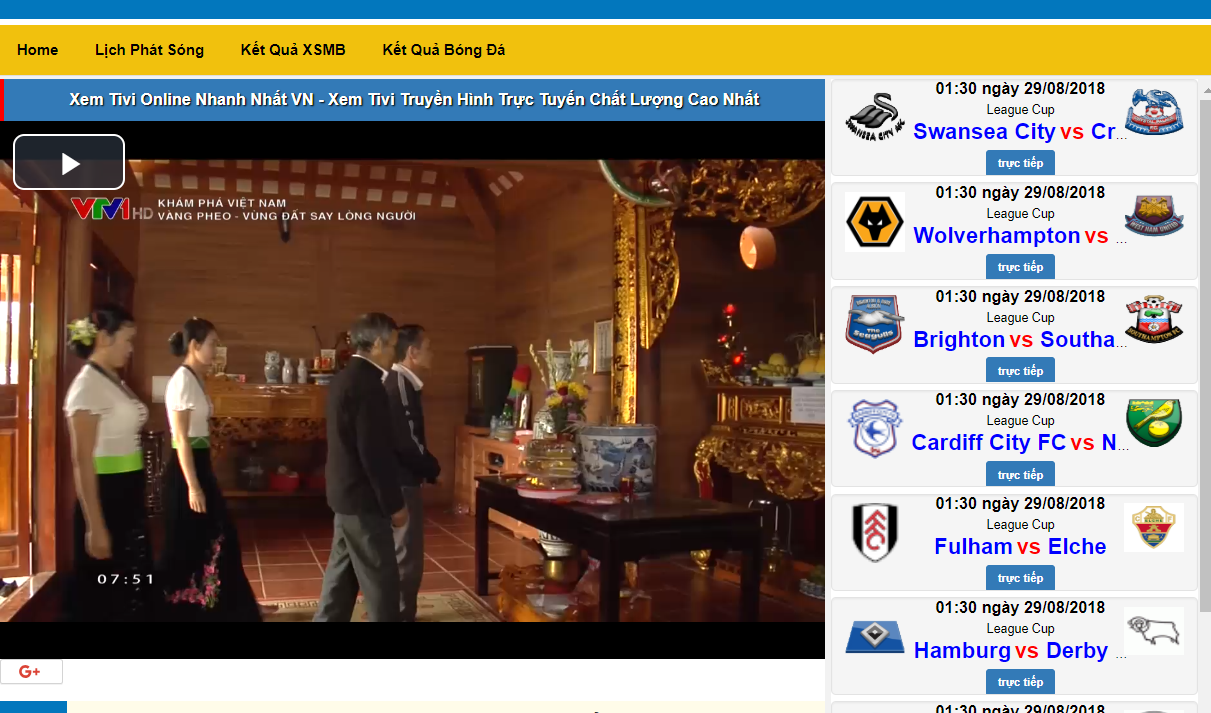The height and width of the screenshot is (713, 1211).
Task: Play the VTV1 video stream
Action: 69,162
